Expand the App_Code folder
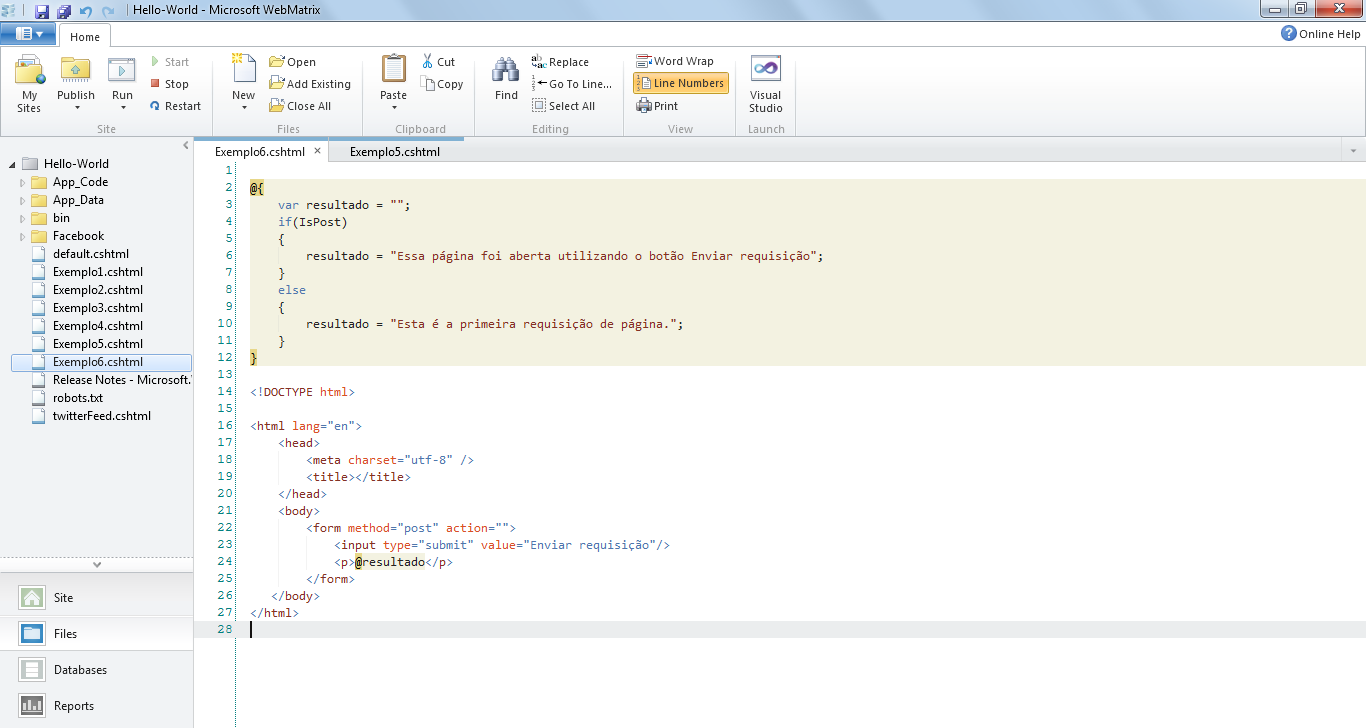 coord(22,181)
